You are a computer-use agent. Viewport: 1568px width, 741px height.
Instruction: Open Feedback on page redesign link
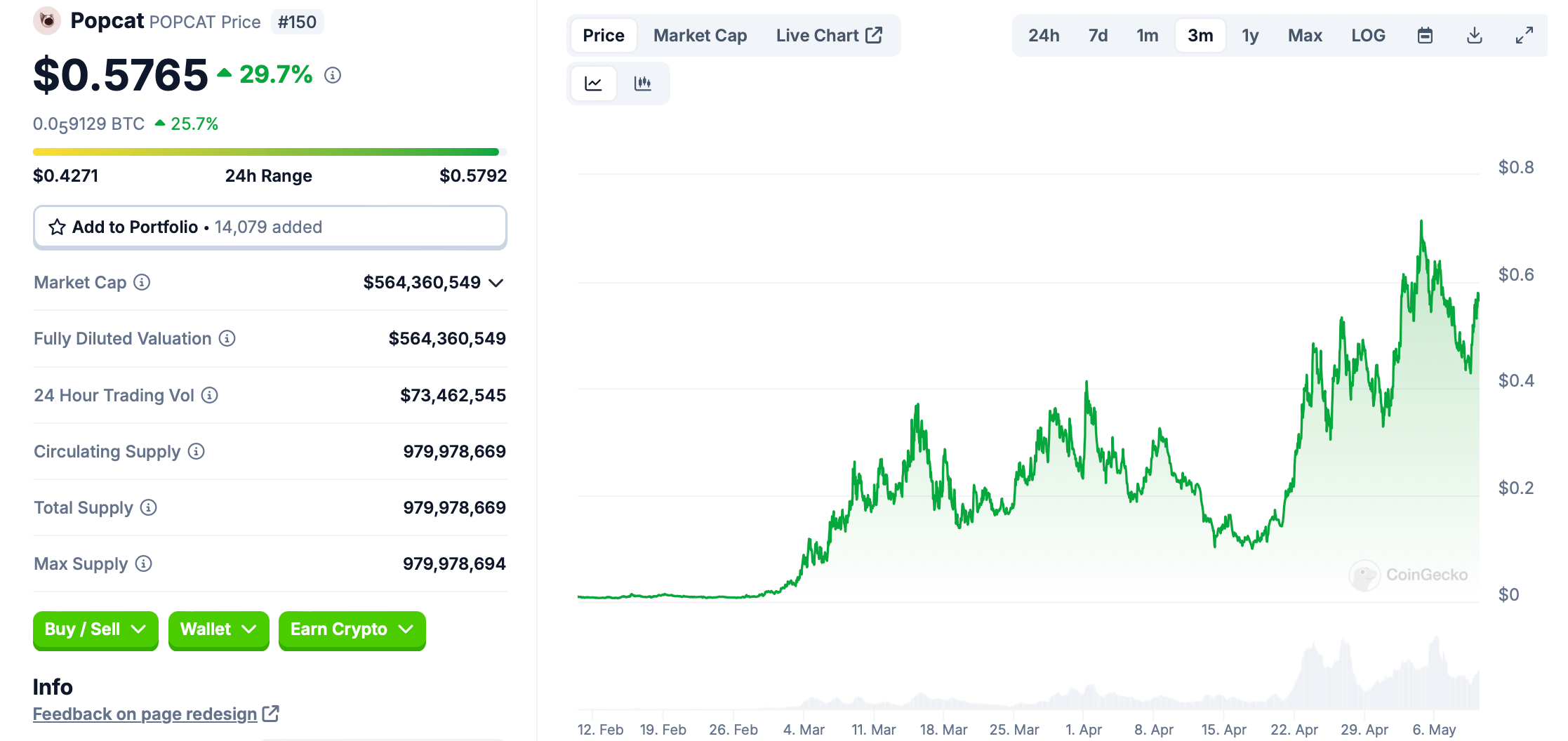tap(145, 714)
